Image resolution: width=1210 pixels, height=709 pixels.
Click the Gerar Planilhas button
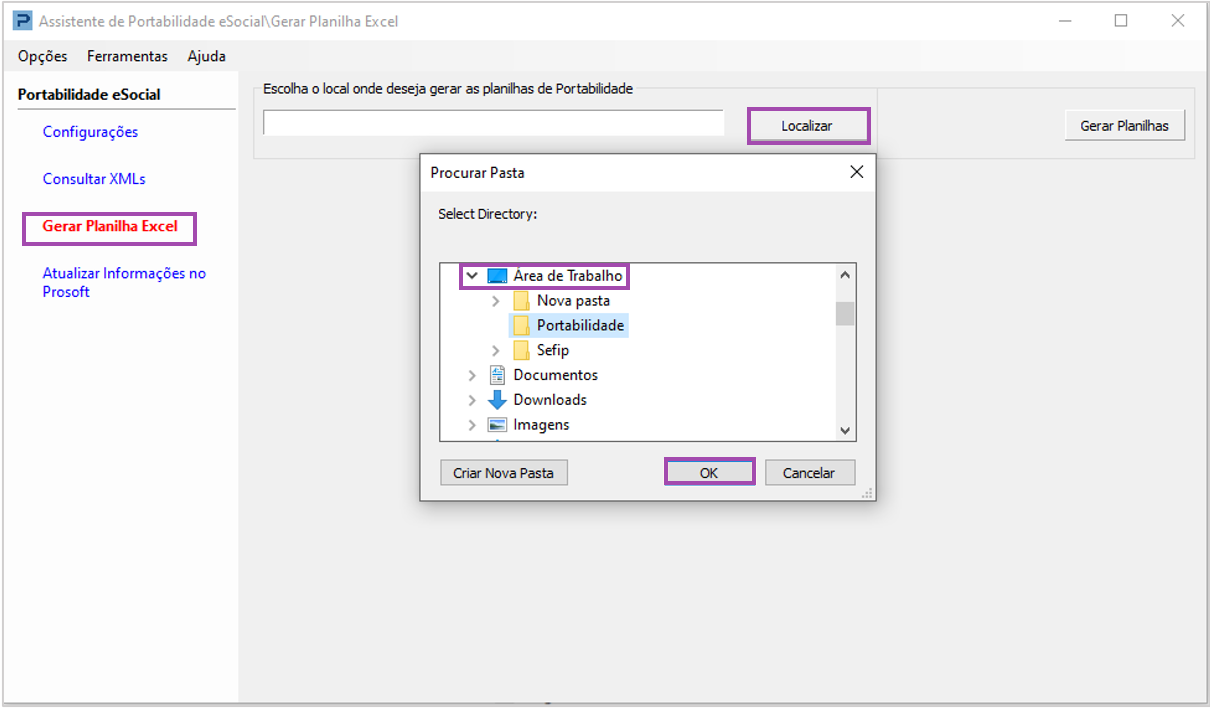(x=1124, y=126)
